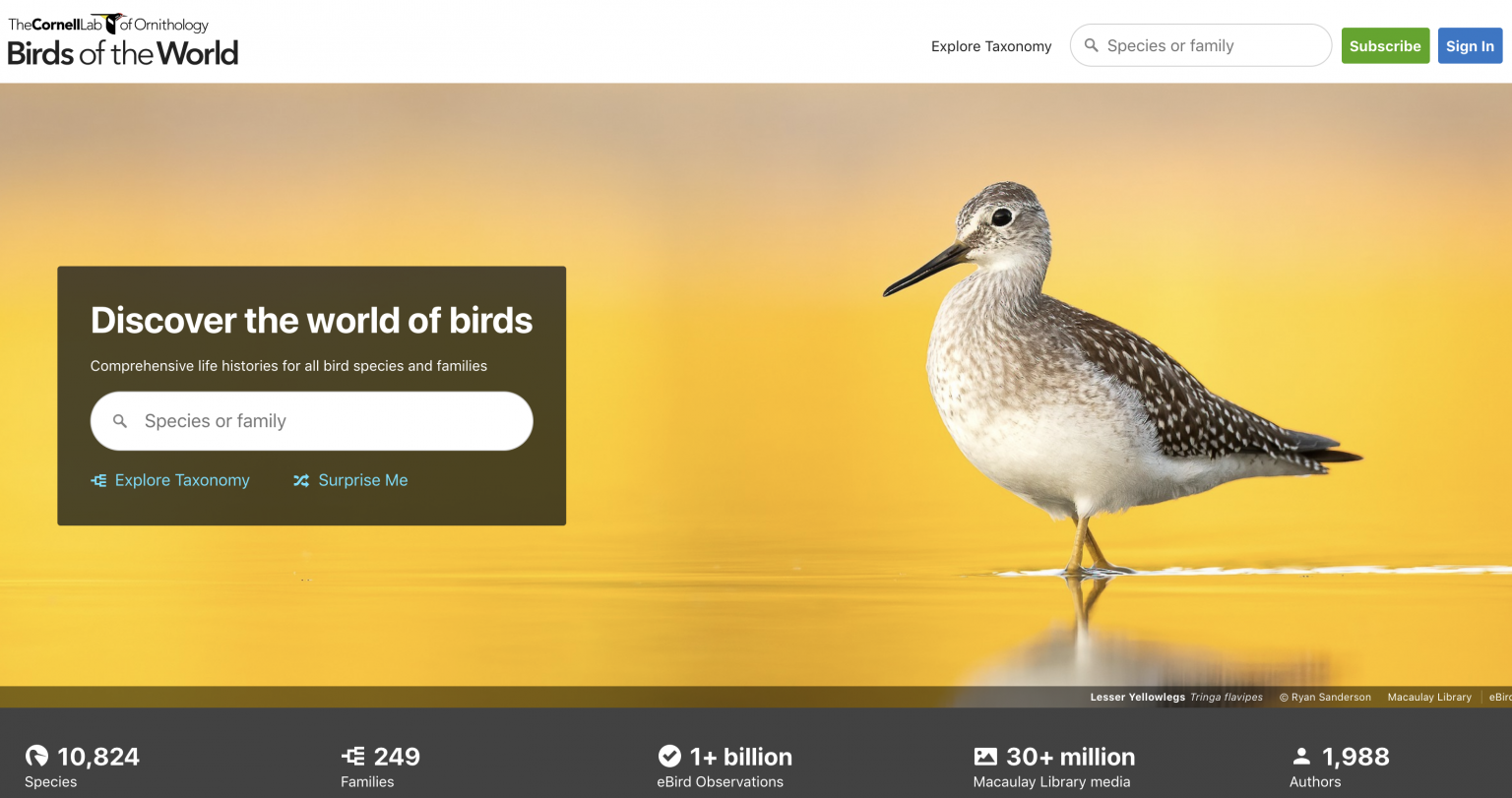Click the Authors person icon
Image resolution: width=1512 pixels, height=798 pixels.
[x=1301, y=756]
